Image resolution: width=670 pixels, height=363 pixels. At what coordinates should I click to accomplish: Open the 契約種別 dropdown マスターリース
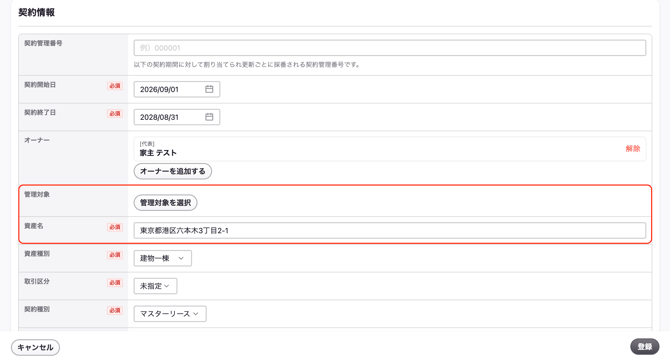170,314
